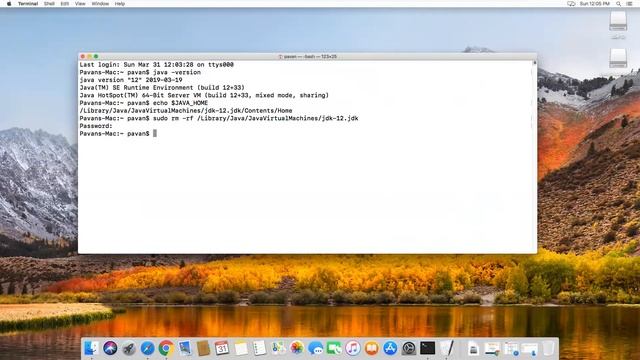Open the Terminal application menu
The width and height of the screenshot is (640, 360).
coord(28,4)
